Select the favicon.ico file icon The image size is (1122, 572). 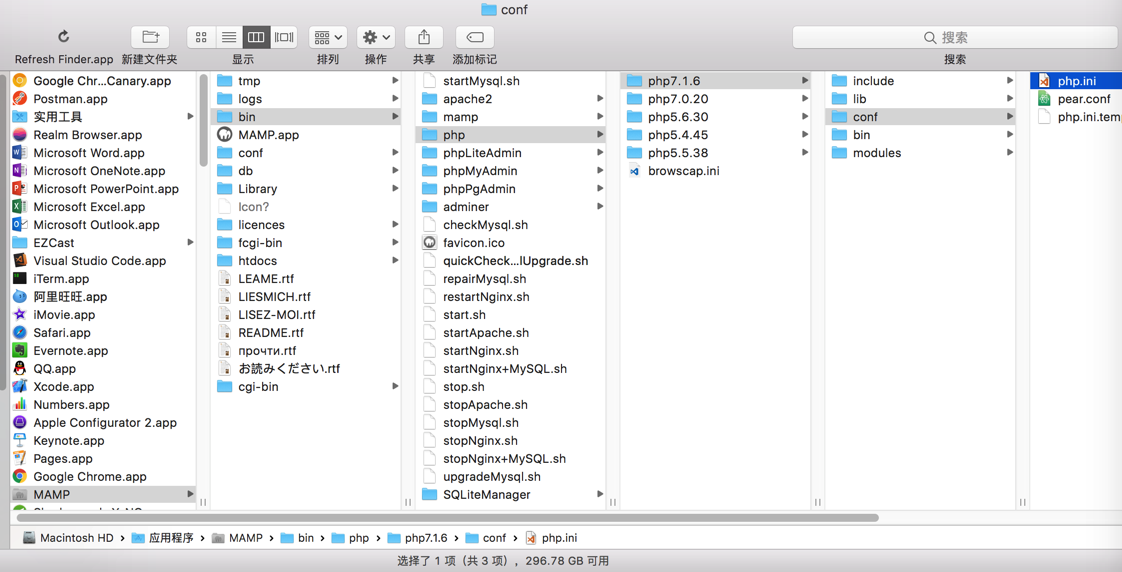(429, 243)
